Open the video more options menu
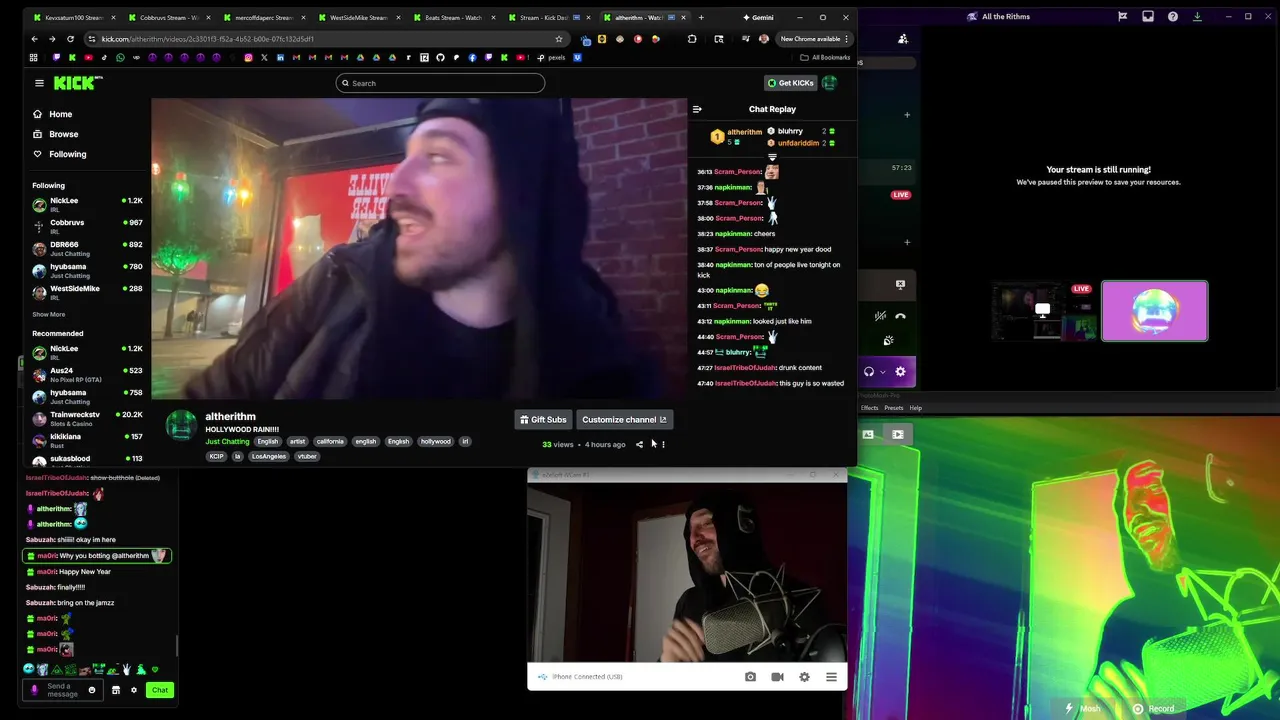This screenshot has width=1280, height=720. 663,445
